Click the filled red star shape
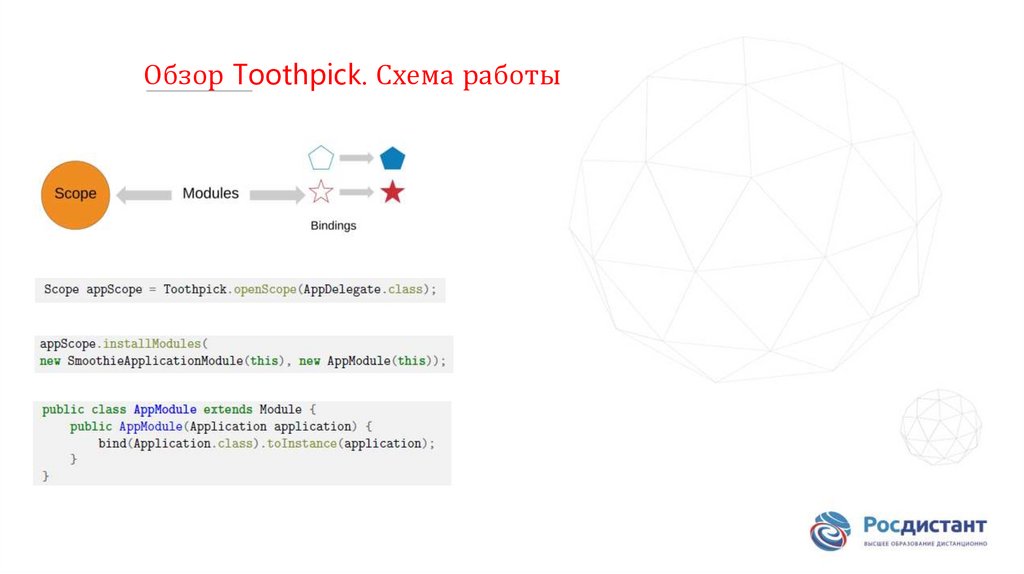The width and height of the screenshot is (1024, 574). click(392, 192)
